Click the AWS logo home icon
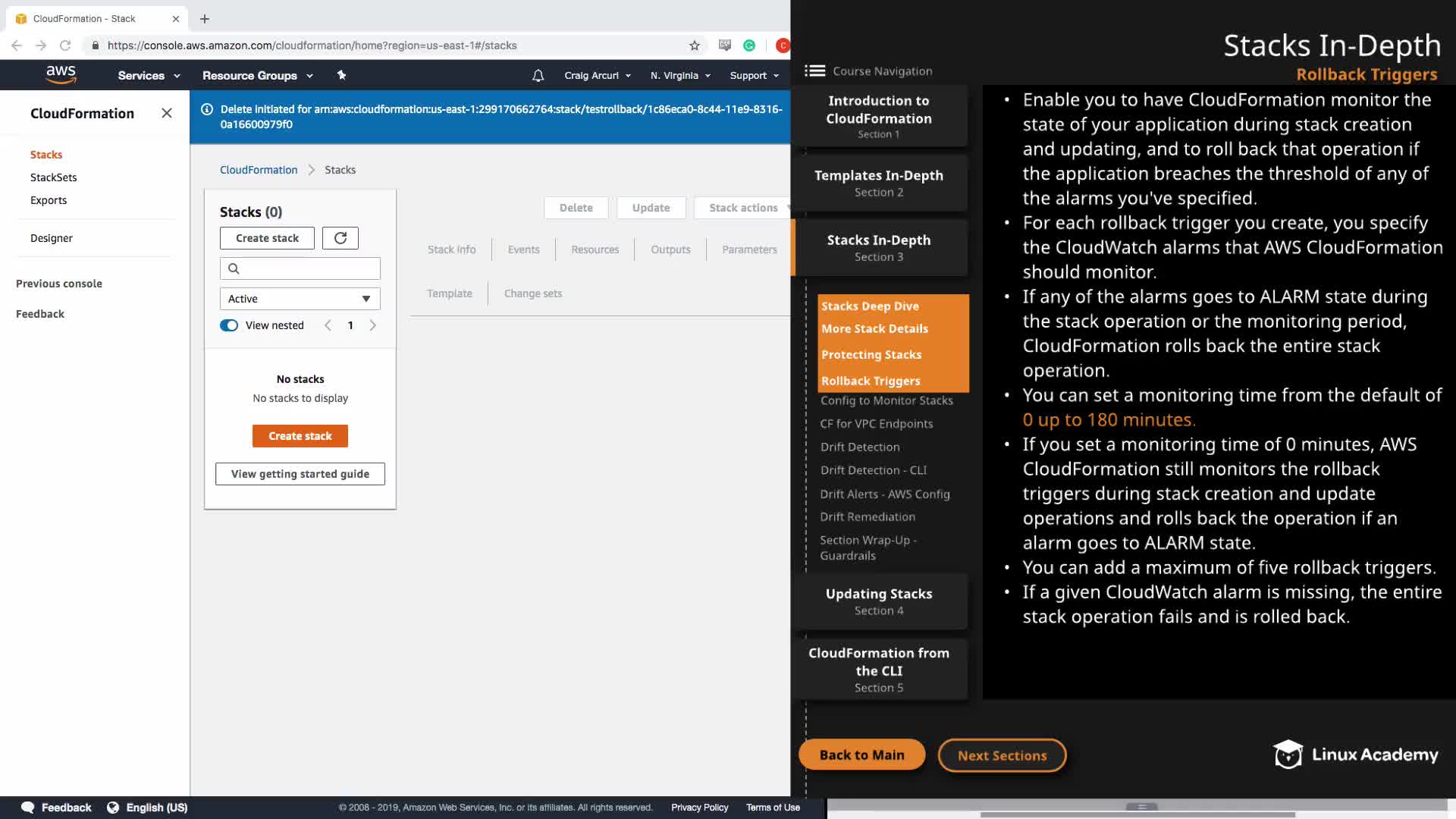 [61, 74]
